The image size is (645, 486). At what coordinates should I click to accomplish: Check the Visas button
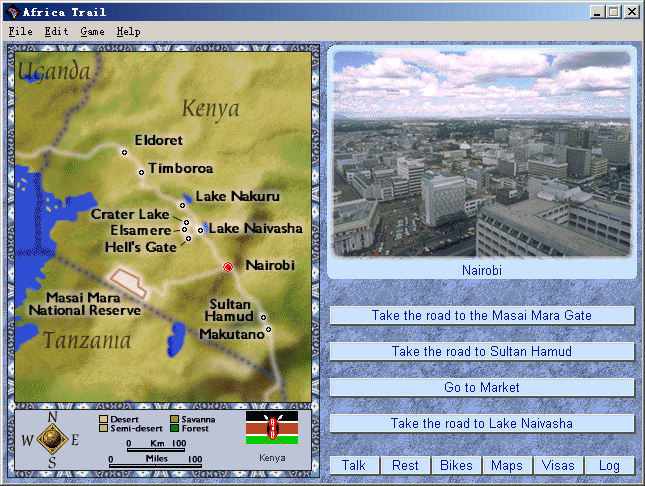tap(558, 465)
